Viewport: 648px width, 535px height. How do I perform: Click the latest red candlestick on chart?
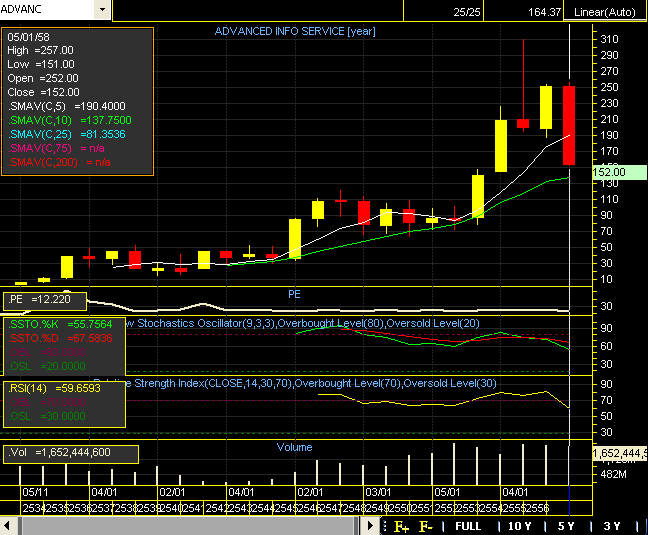point(569,126)
